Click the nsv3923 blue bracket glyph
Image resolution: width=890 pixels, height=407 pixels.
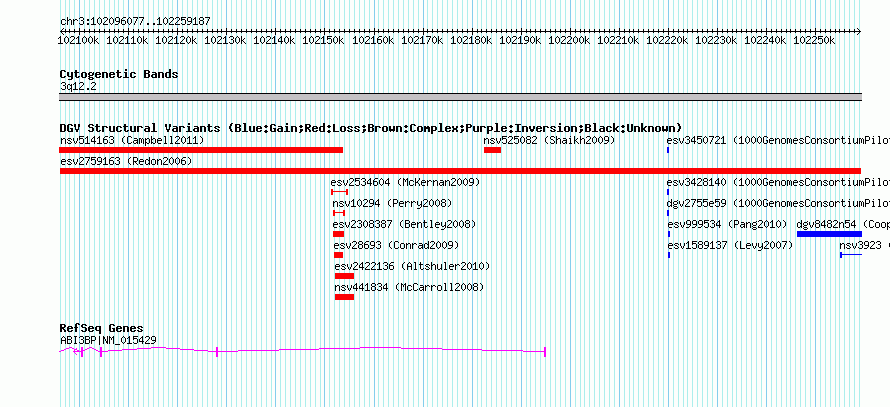pyautogui.click(x=851, y=255)
